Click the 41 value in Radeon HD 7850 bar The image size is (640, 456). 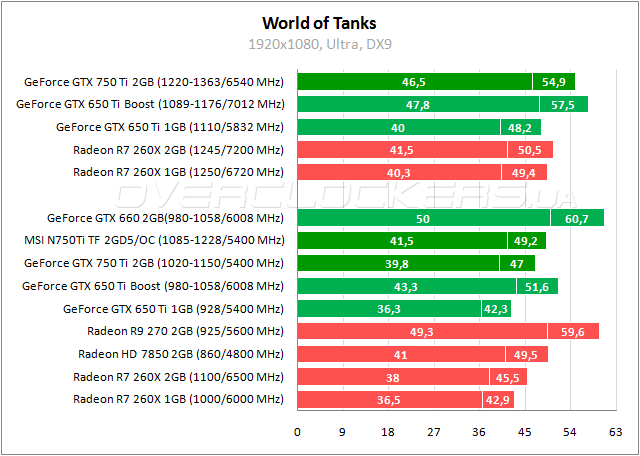(x=400, y=354)
